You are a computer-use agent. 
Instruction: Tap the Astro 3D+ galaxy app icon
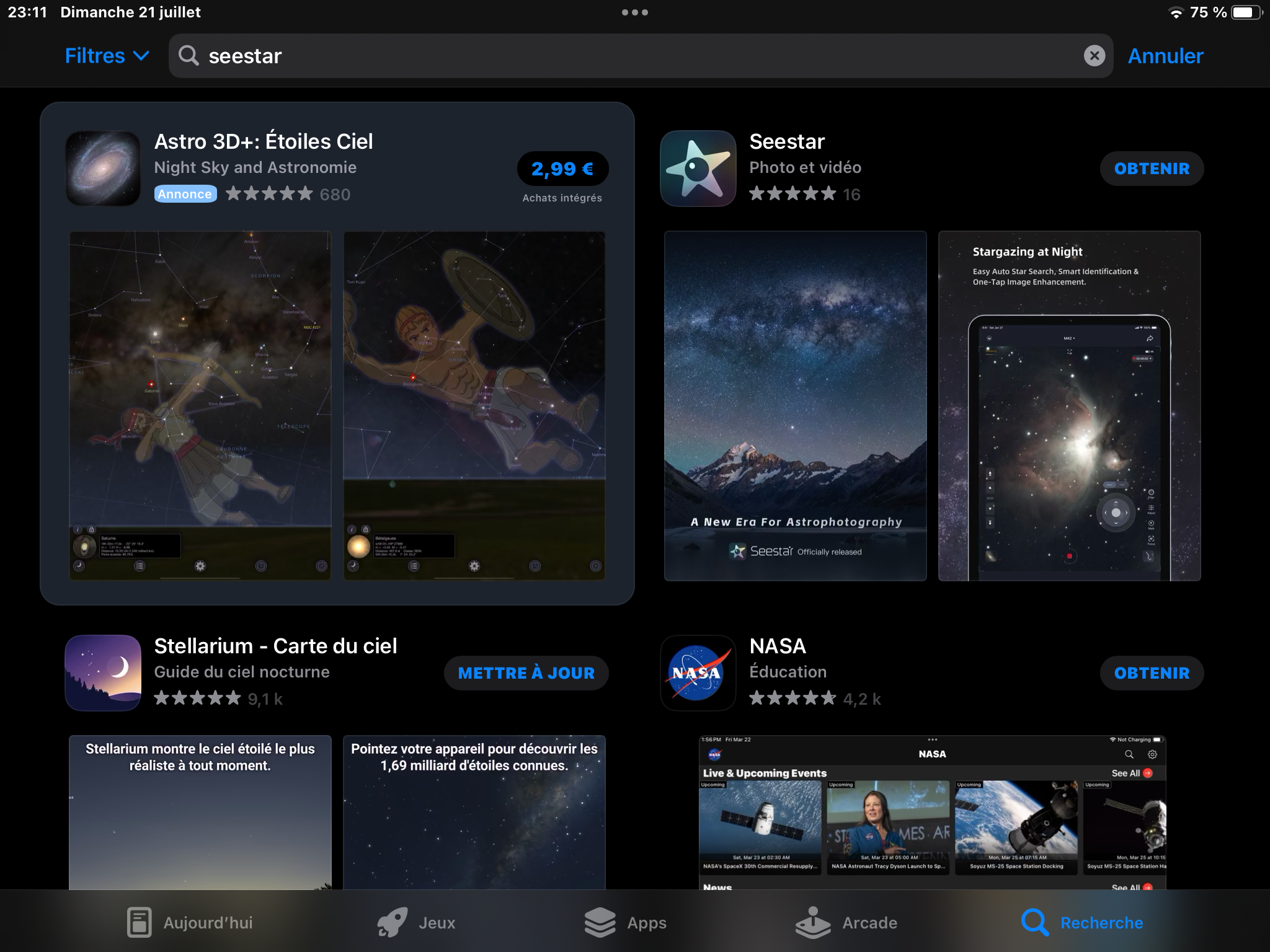point(103,169)
